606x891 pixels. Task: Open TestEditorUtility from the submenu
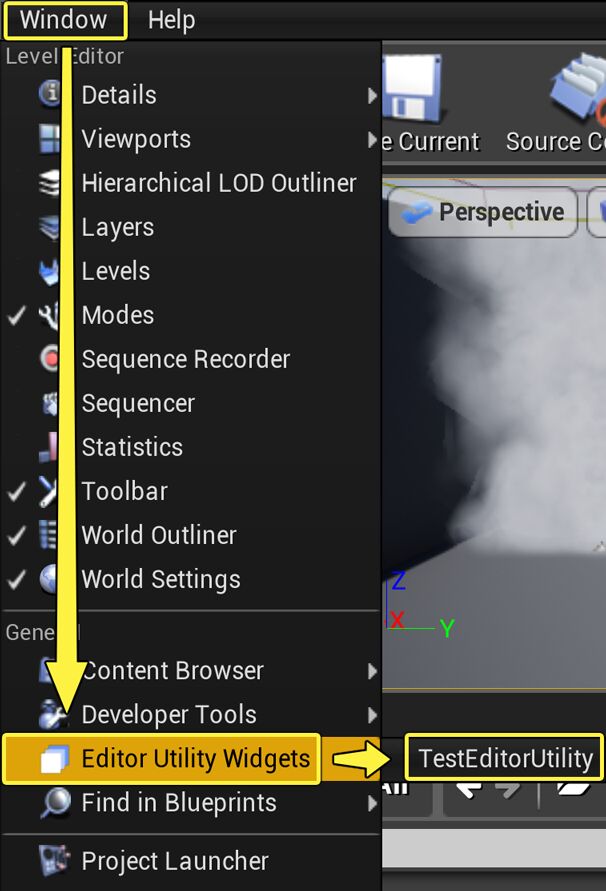(x=504, y=757)
